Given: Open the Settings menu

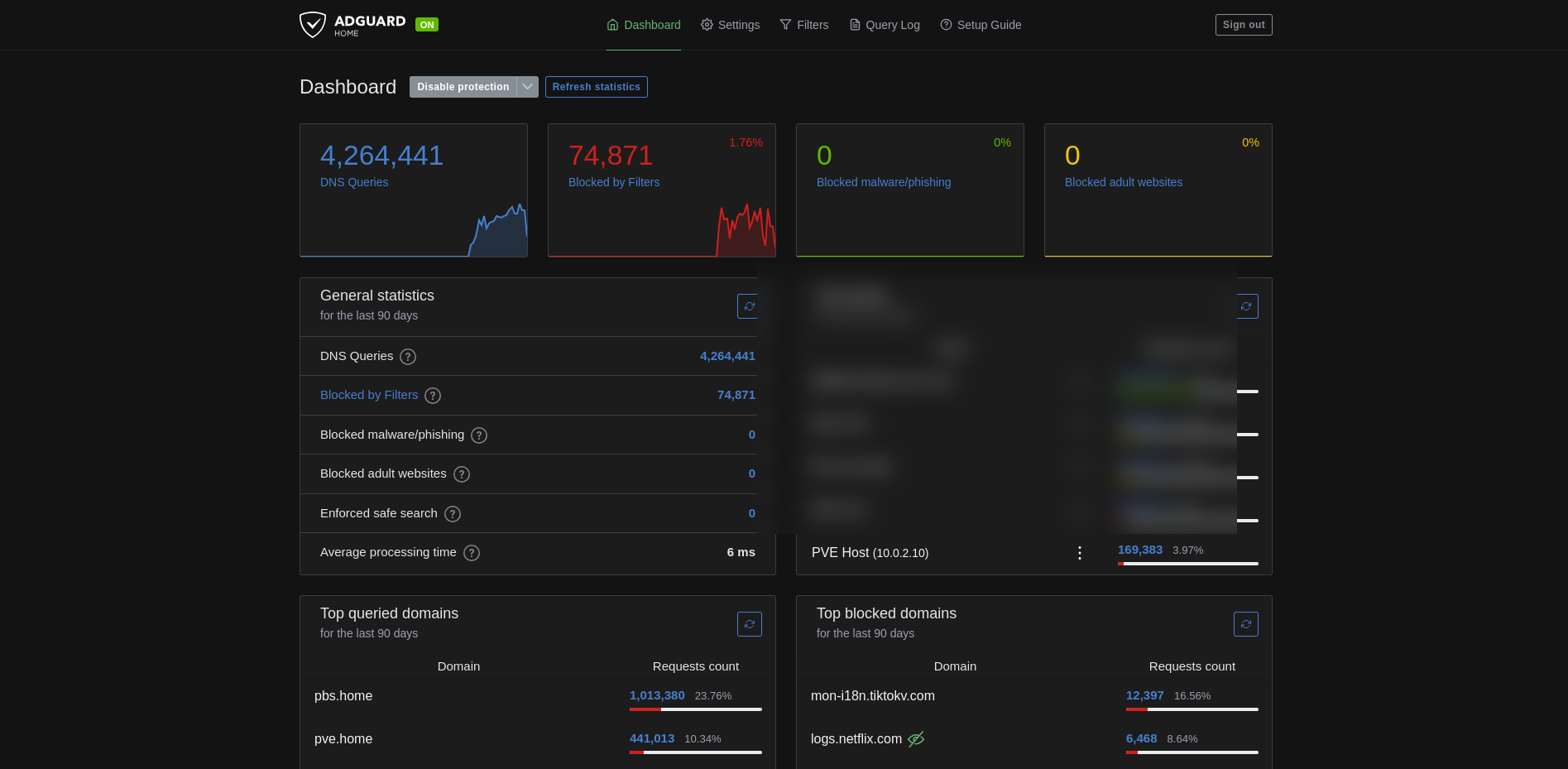Looking at the screenshot, I should coord(730,25).
